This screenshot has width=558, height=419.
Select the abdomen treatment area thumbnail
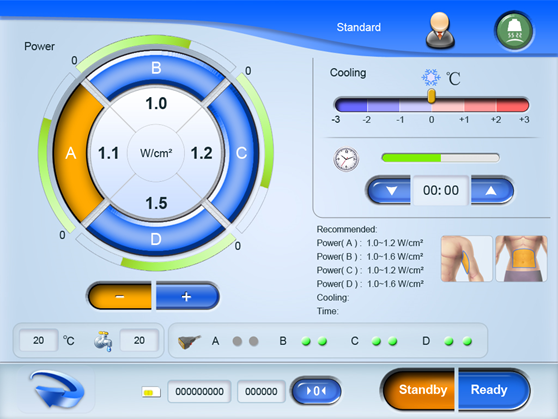click(521, 258)
